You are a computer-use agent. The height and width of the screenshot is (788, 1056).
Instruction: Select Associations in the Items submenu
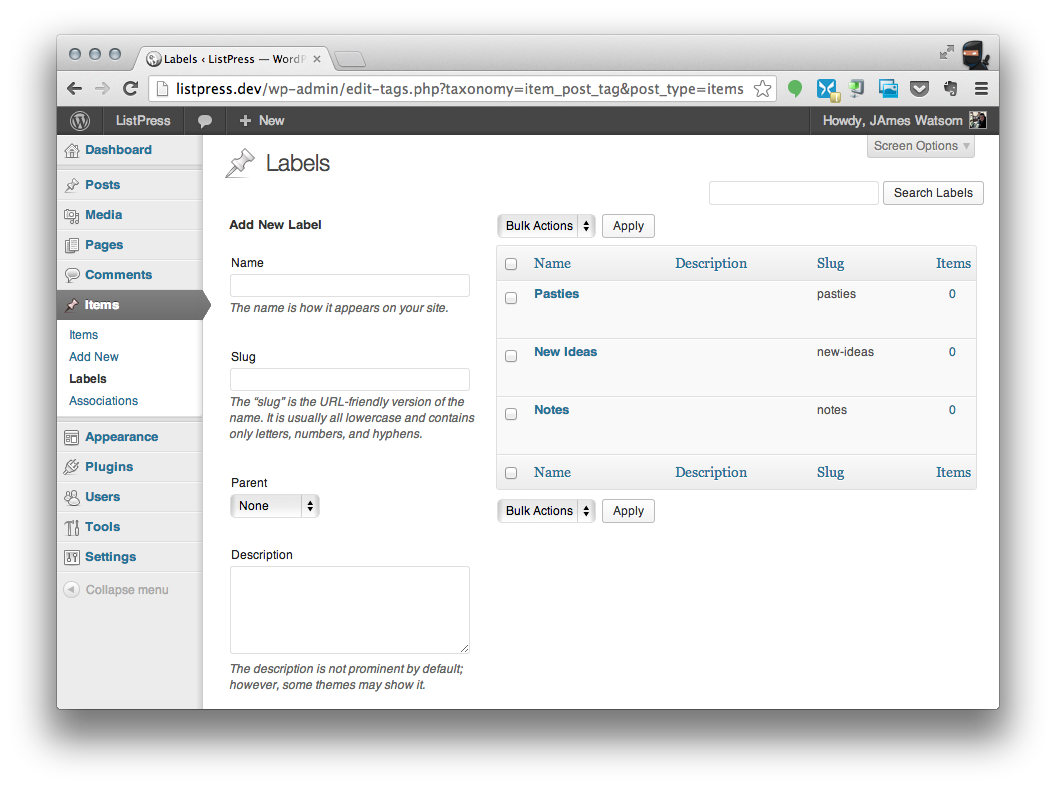click(103, 401)
